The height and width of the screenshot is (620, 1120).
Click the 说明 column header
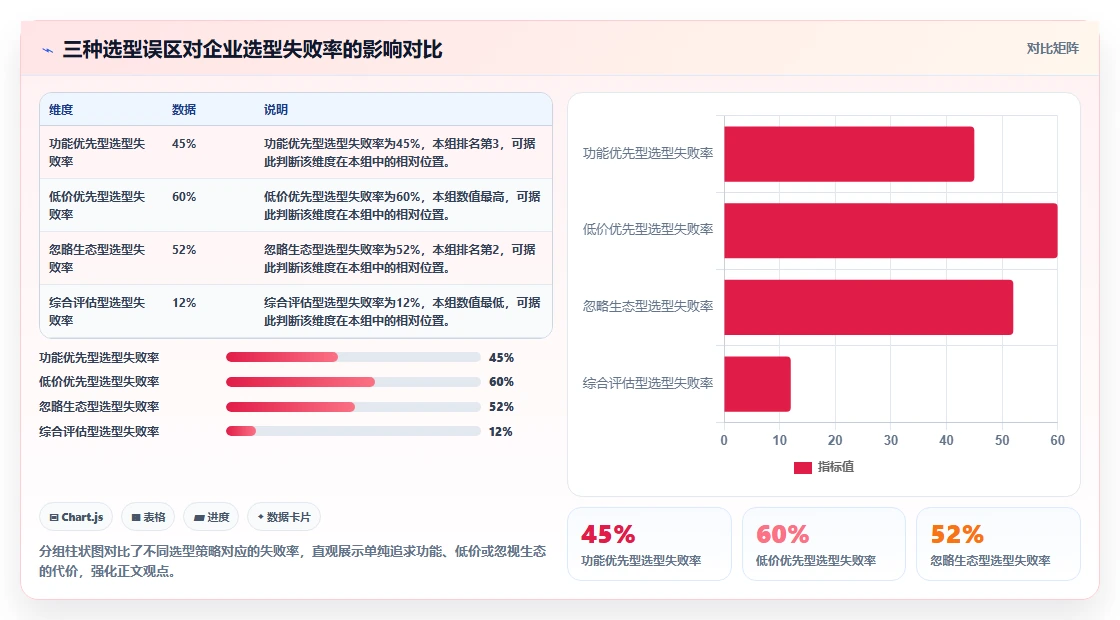point(276,110)
